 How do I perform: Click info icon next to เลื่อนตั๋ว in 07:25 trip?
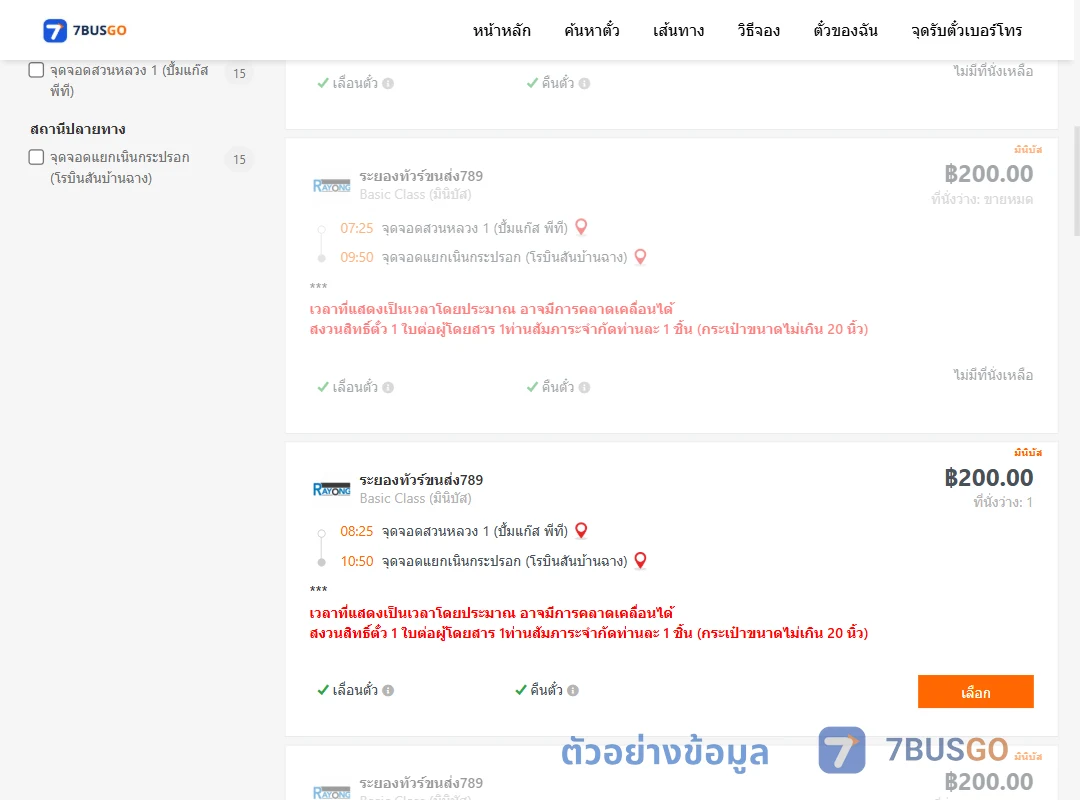point(388,387)
